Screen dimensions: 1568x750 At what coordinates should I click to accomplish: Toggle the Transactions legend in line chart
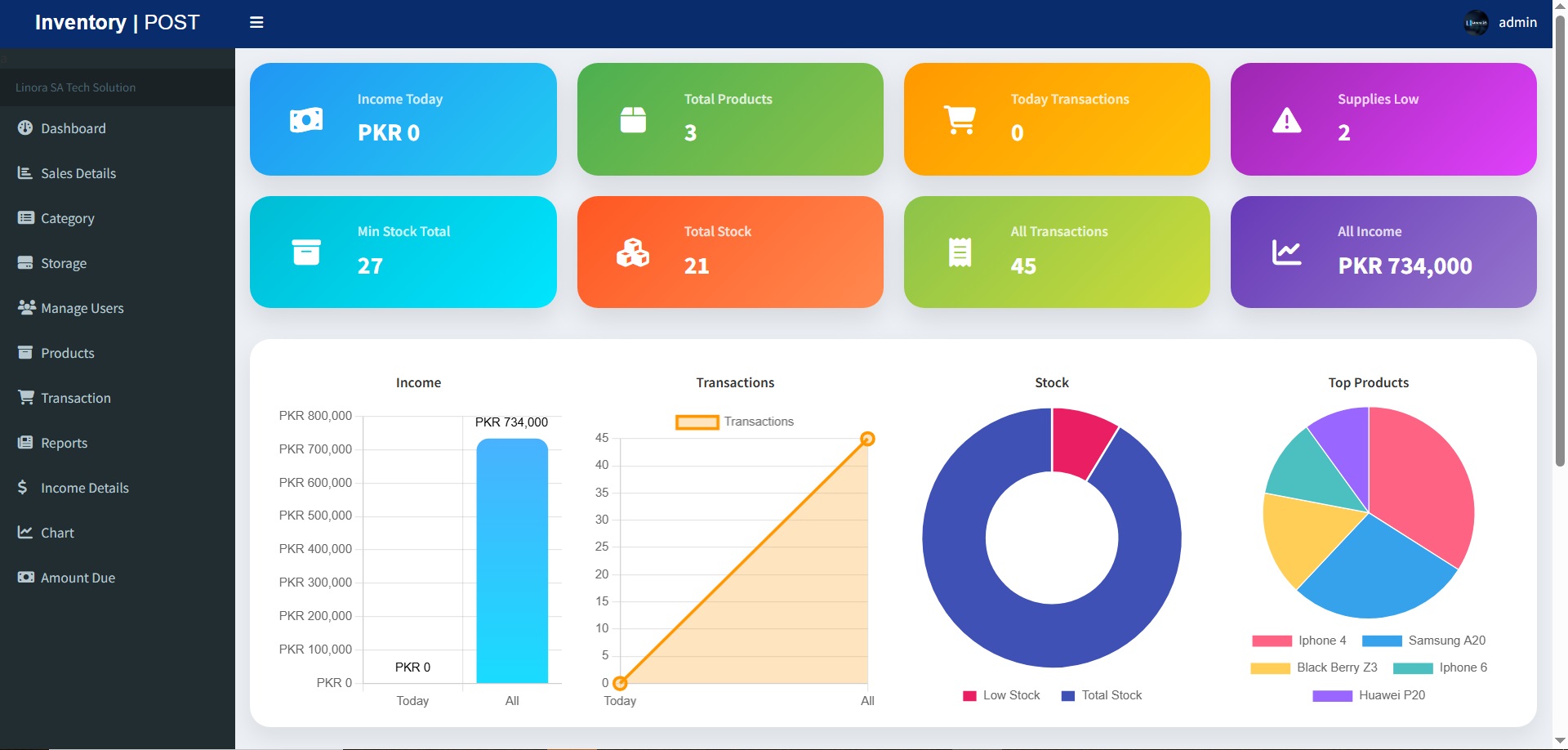(x=733, y=422)
